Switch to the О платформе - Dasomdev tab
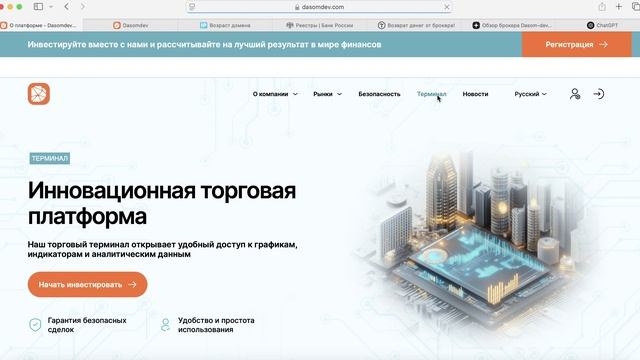Image resolution: width=640 pixels, height=360 pixels. click(x=42, y=25)
